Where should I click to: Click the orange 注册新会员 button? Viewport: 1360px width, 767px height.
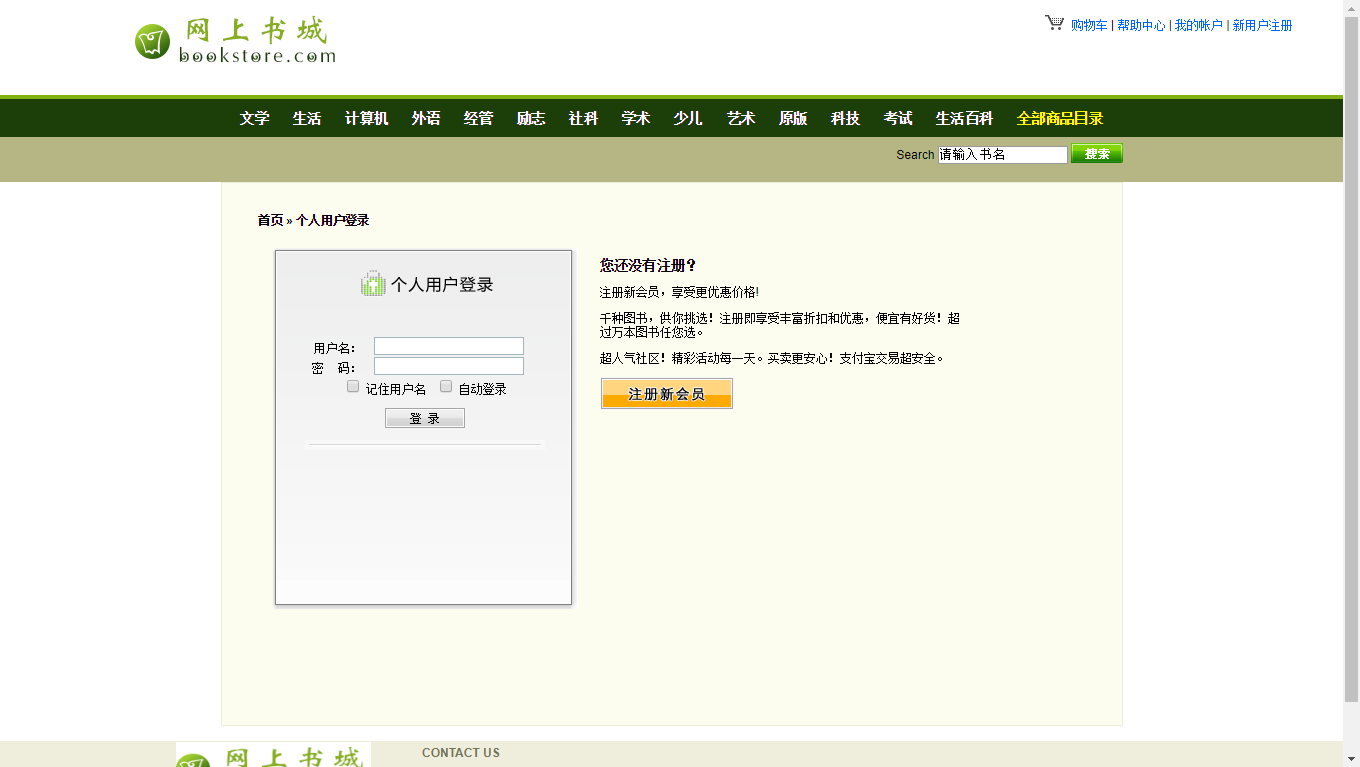coord(667,394)
